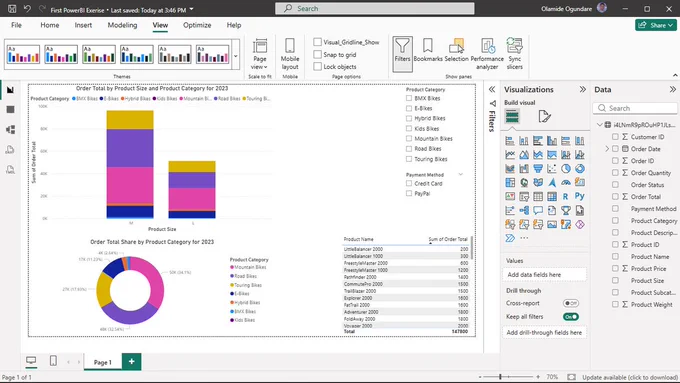
Task: Select the Python visual
Action: [x=580, y=196]
